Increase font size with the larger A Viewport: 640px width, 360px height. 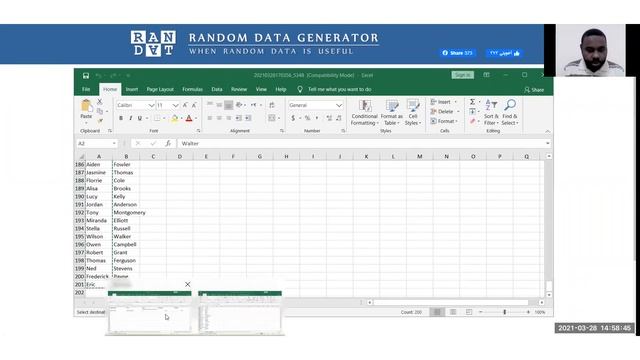click(x=185, y=105)
